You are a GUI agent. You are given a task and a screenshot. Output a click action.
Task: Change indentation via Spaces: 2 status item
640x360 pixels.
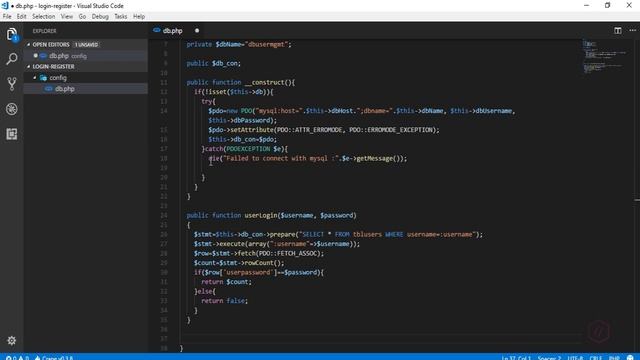click(x=549, y=358)
